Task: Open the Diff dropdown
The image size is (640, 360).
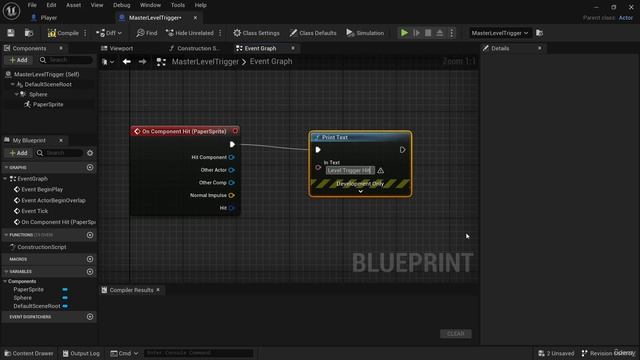Action: 109,33
